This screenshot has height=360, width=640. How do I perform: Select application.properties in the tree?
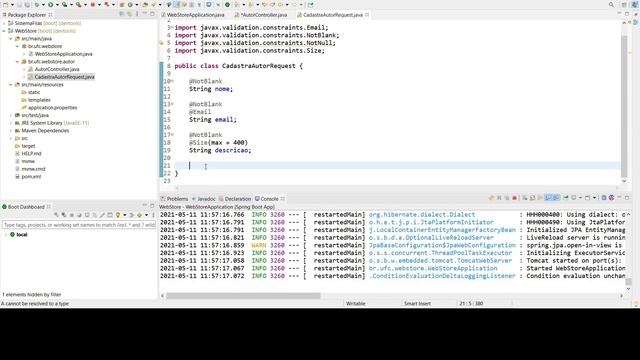pos(52,108)
